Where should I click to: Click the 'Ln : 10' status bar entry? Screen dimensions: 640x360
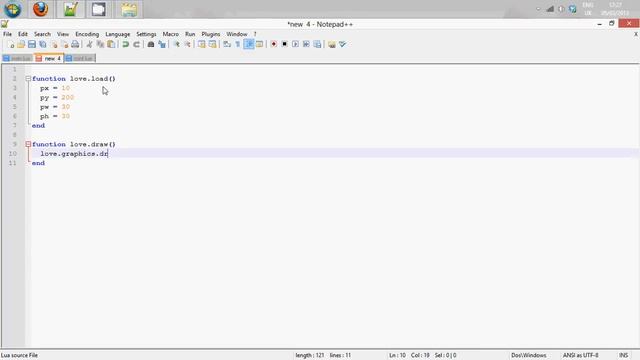(x=397, y=356)
